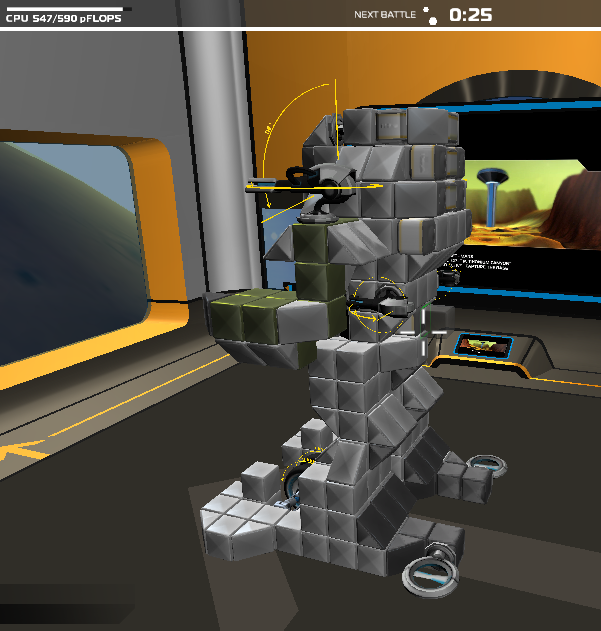Select the green armor blocks on left arm
The image size is (601, 631).
[x=244, y=317]
